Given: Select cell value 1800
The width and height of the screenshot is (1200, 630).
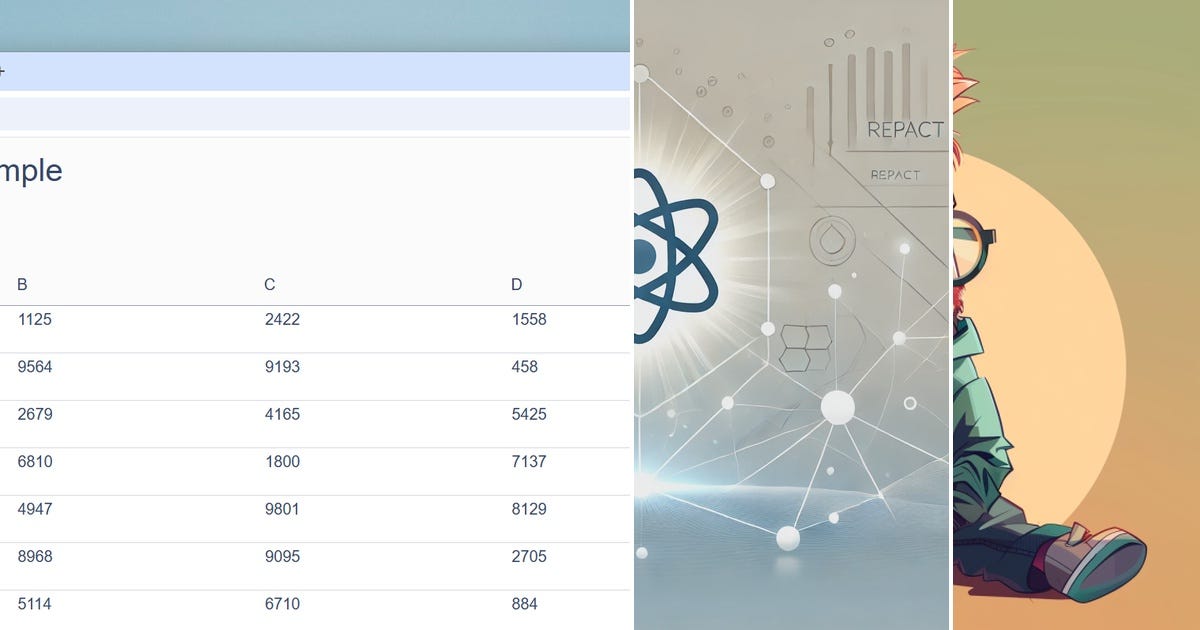Looking at the screenshot, I should (282, 462).
